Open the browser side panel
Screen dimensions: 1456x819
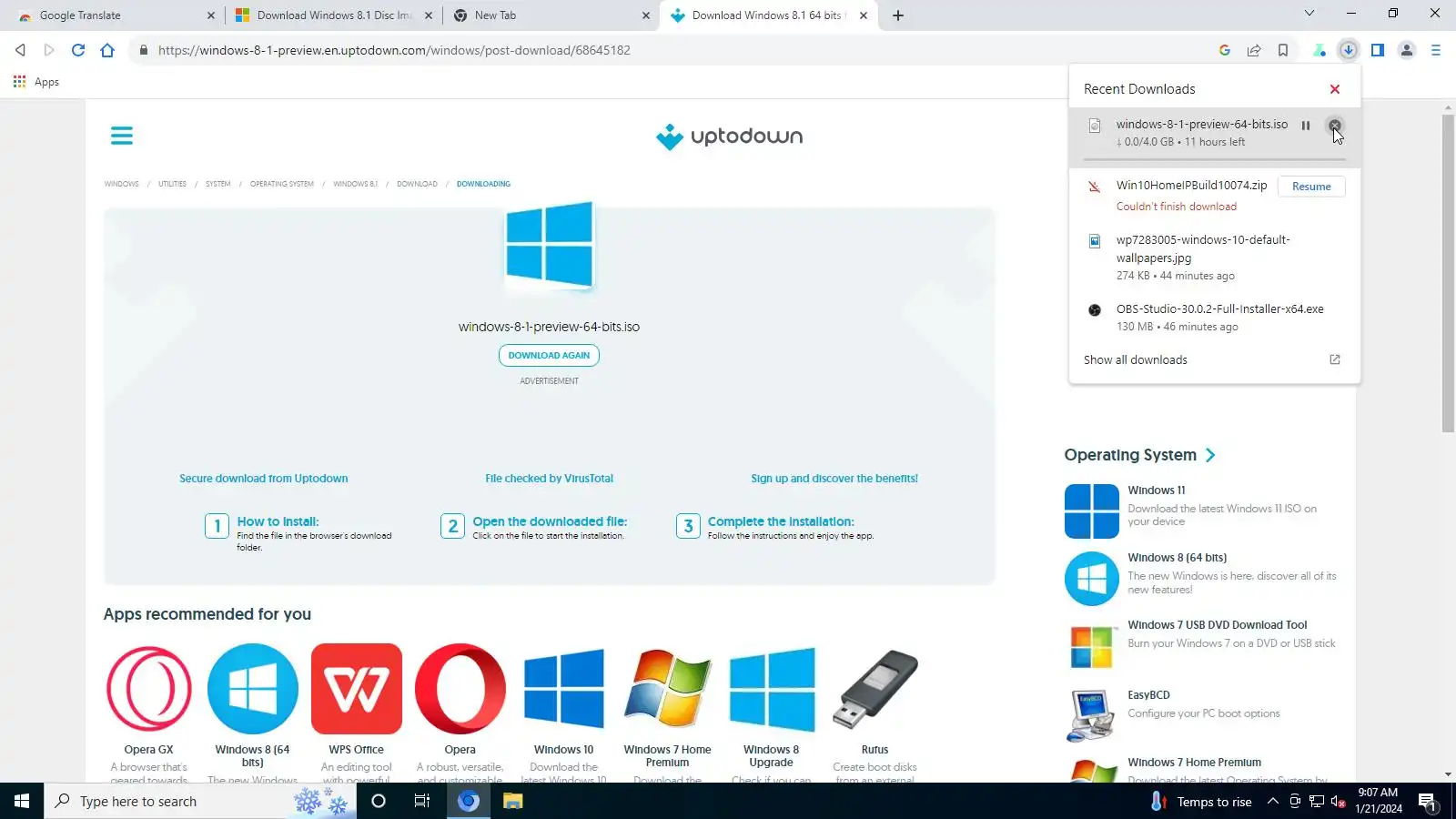coord(1378,50)
